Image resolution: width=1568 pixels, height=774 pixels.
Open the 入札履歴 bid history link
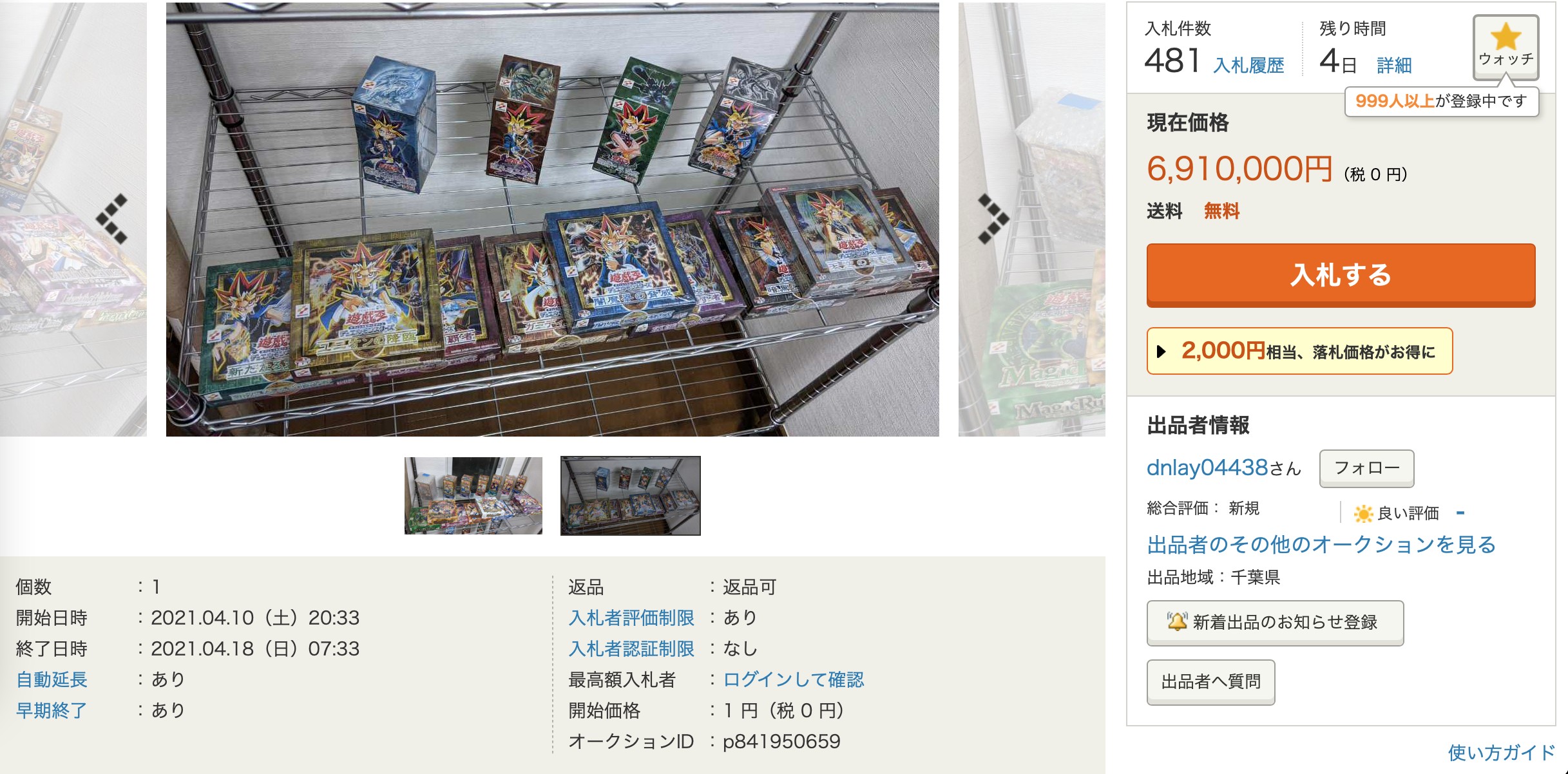[x=1248, y=65]
